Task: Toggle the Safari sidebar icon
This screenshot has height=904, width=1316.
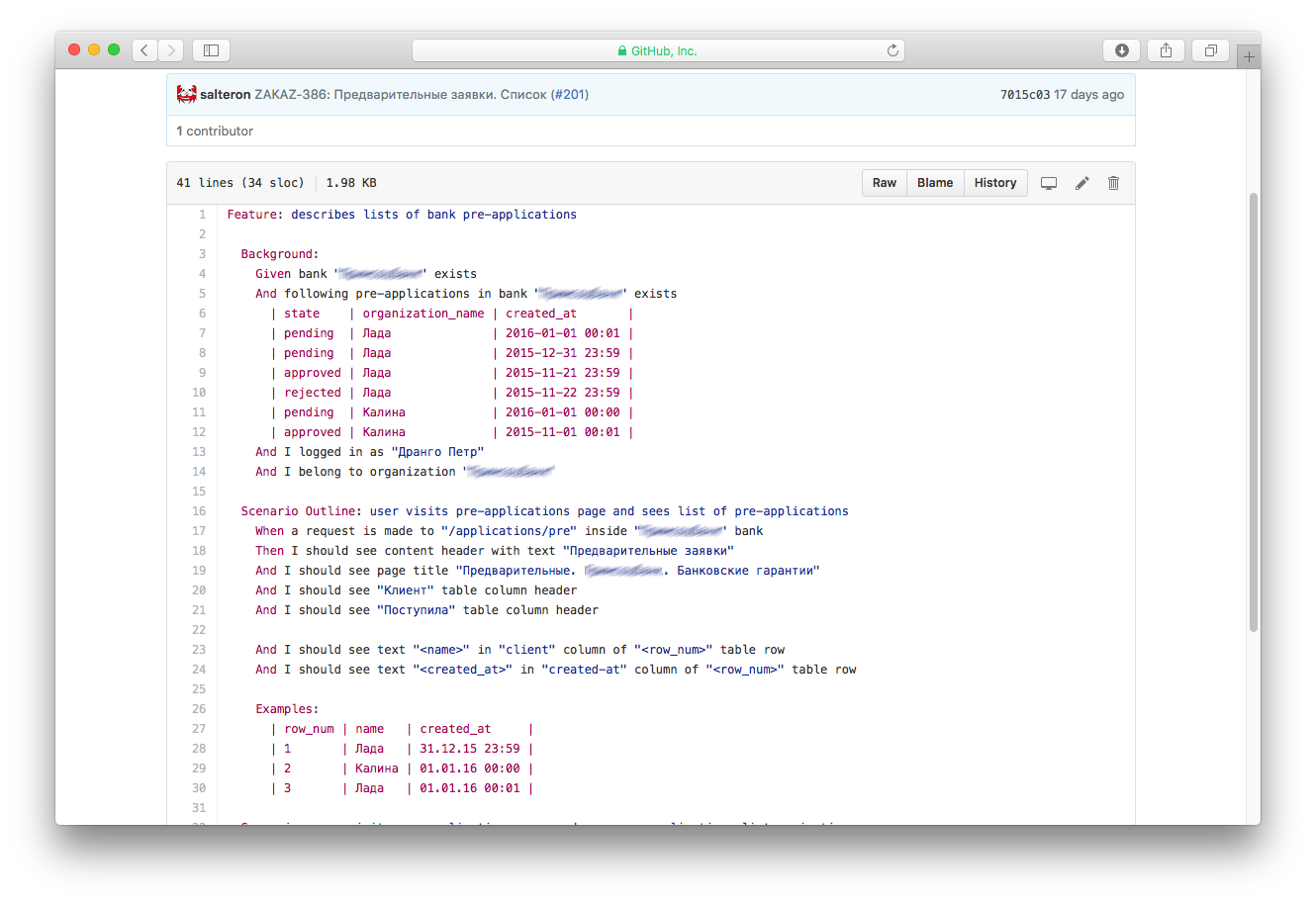Action: (211, 50)
